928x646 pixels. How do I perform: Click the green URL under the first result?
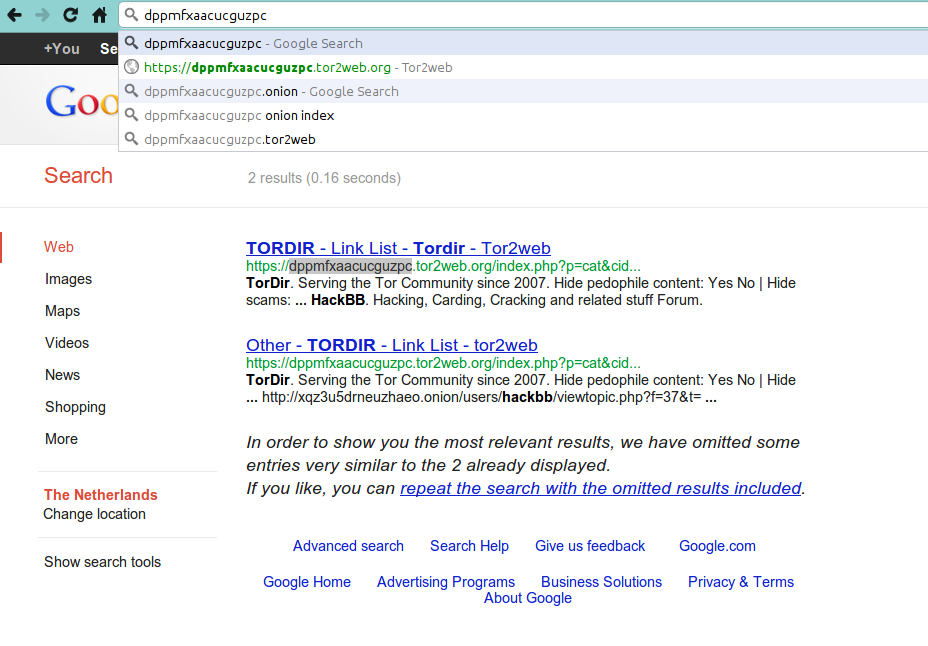coord(443,266)
